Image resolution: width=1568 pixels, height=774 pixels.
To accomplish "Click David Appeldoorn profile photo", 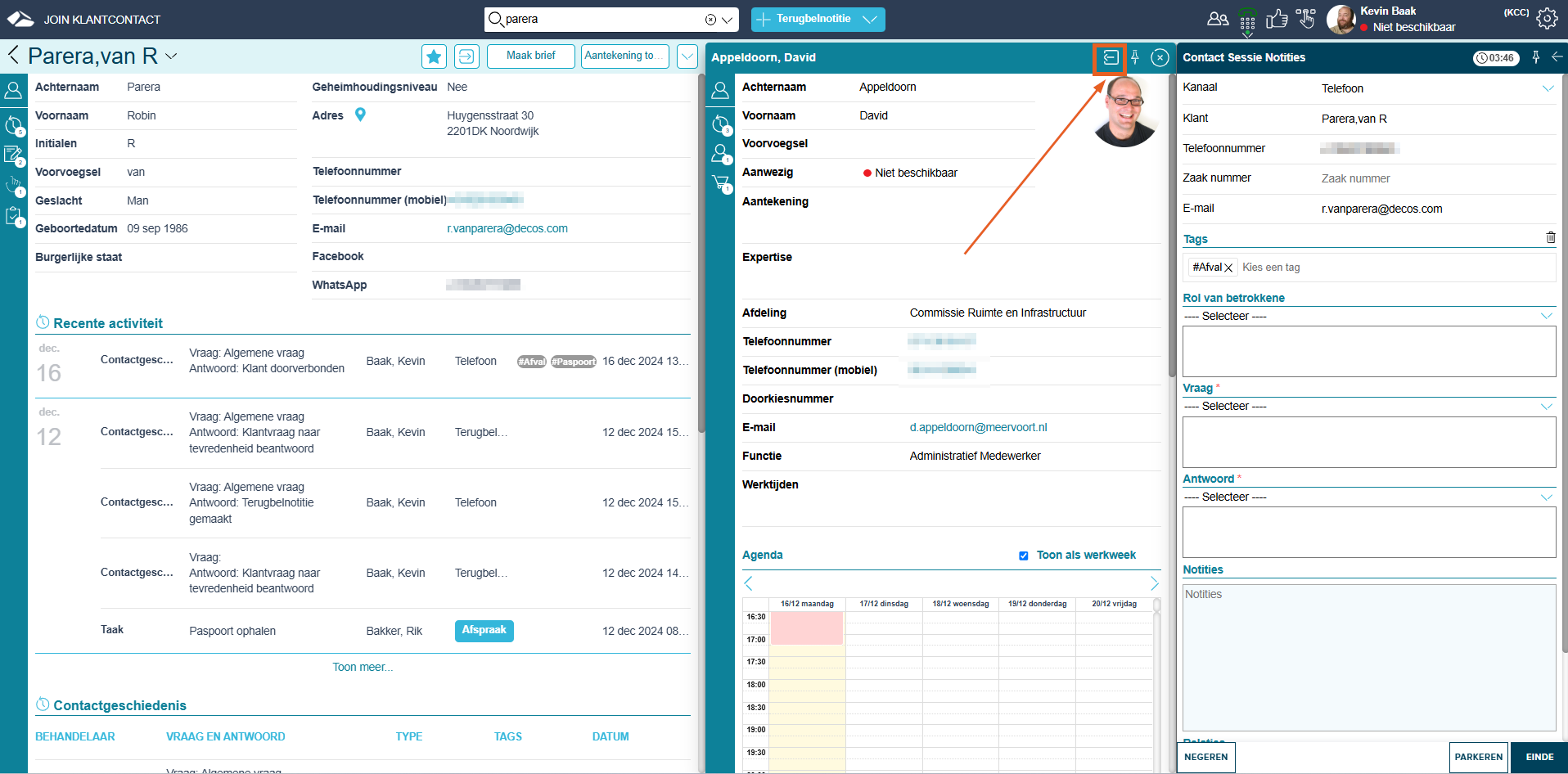I will (x=1125, y=112).
